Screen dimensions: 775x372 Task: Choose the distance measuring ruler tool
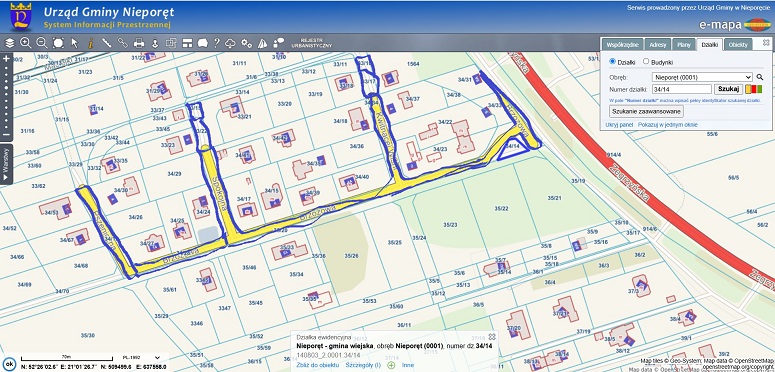point(106,43)
